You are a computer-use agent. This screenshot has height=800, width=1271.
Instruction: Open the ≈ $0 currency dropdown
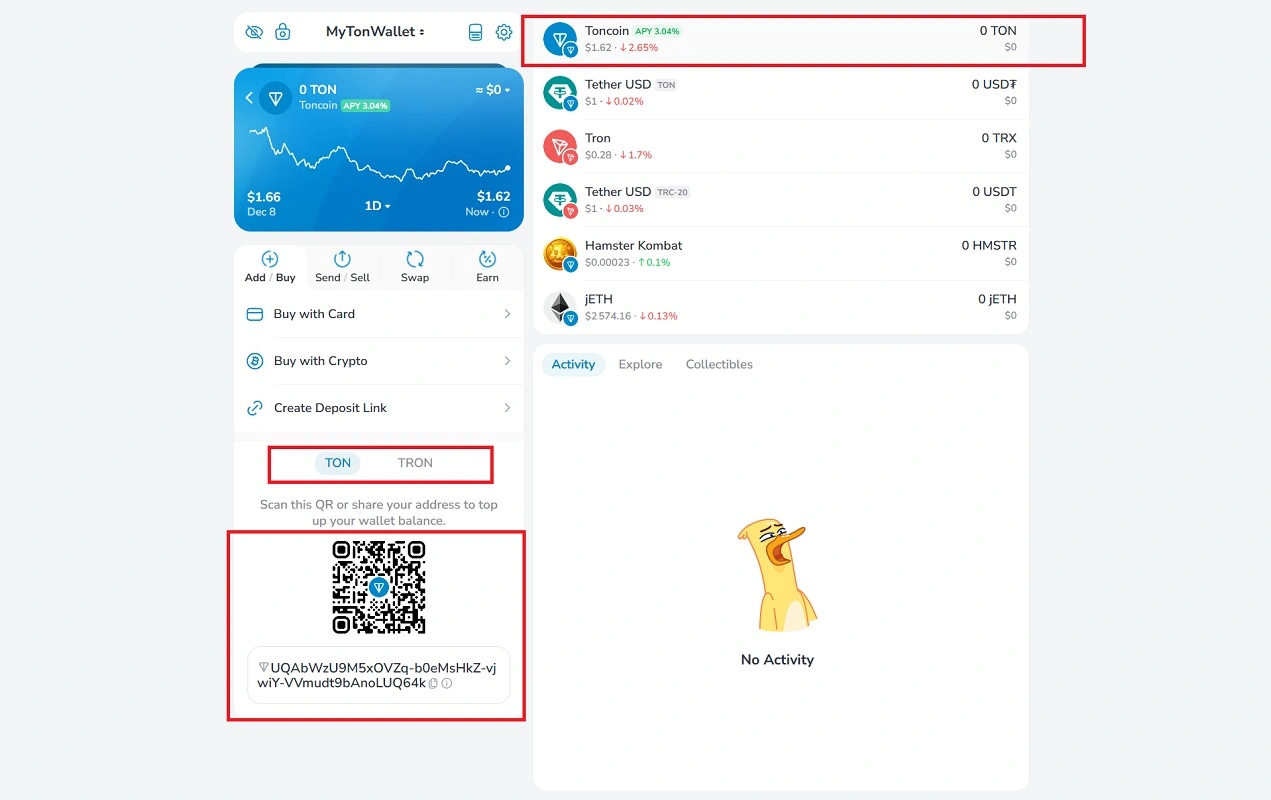coord(493,90)
